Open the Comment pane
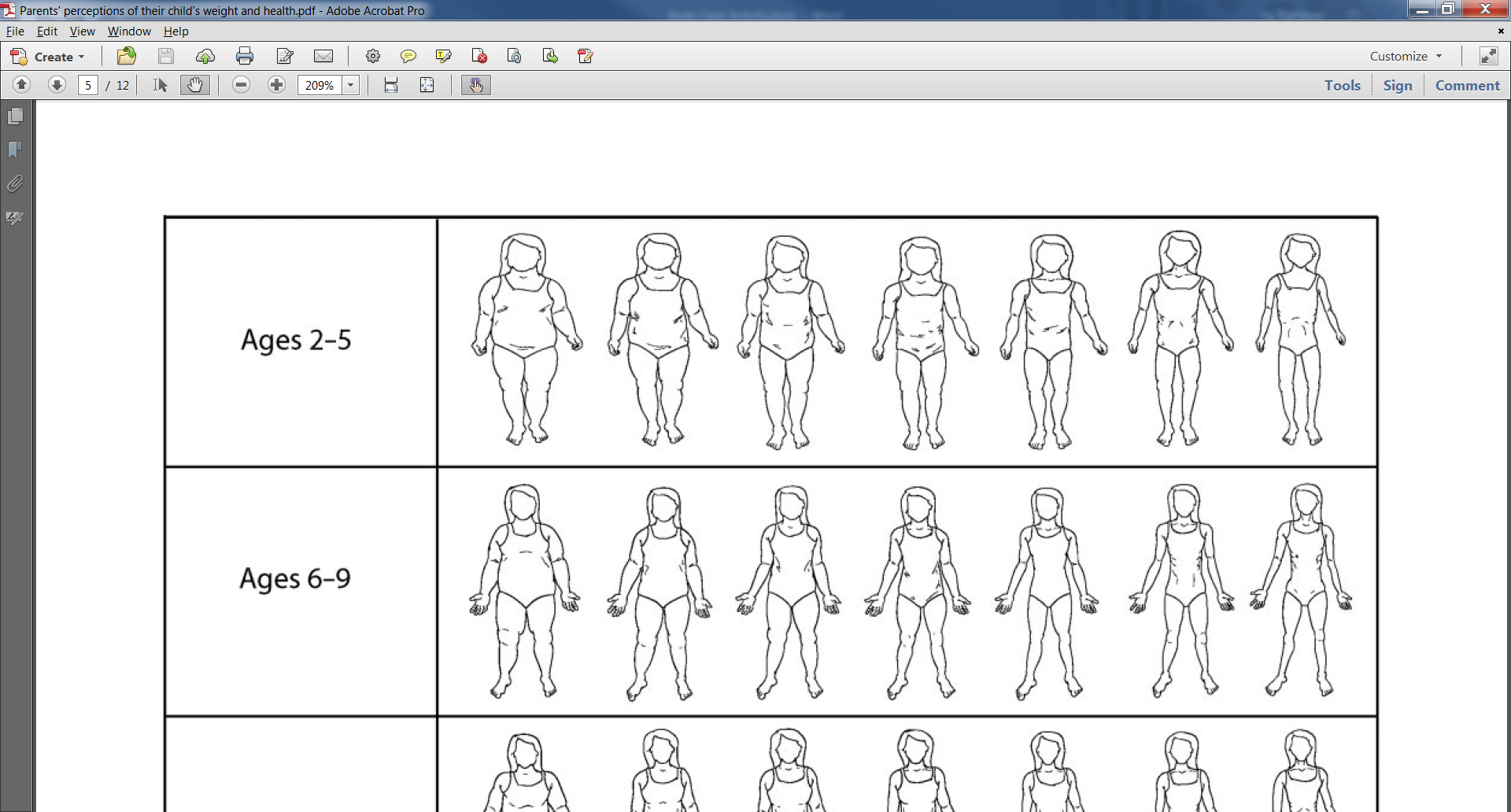The image size is (1511, 812). click(x=1468, y=85)
